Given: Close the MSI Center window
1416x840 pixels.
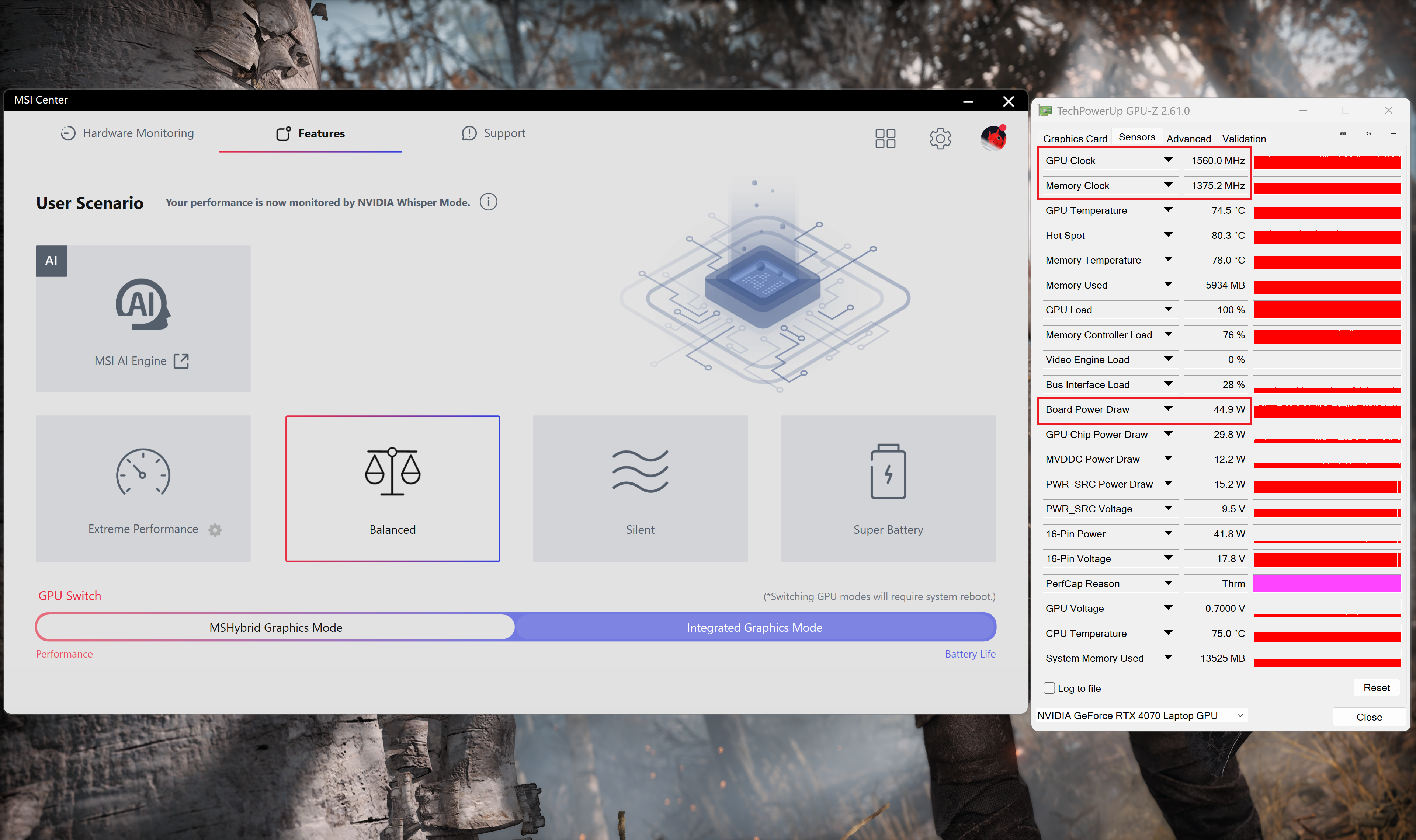Looking at the screenshot, I should point(1009,101).
